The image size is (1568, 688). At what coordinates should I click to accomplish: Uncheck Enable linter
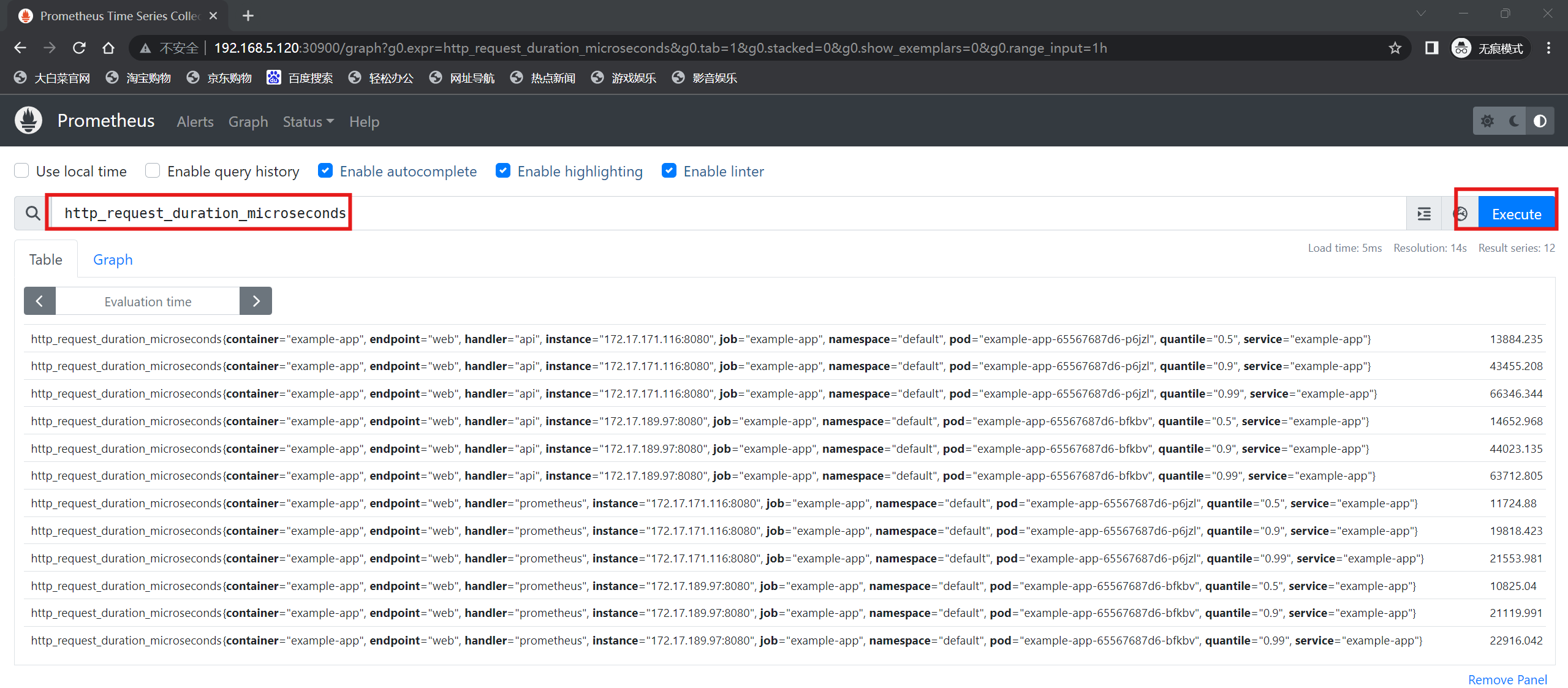click(x=669, y=171)
